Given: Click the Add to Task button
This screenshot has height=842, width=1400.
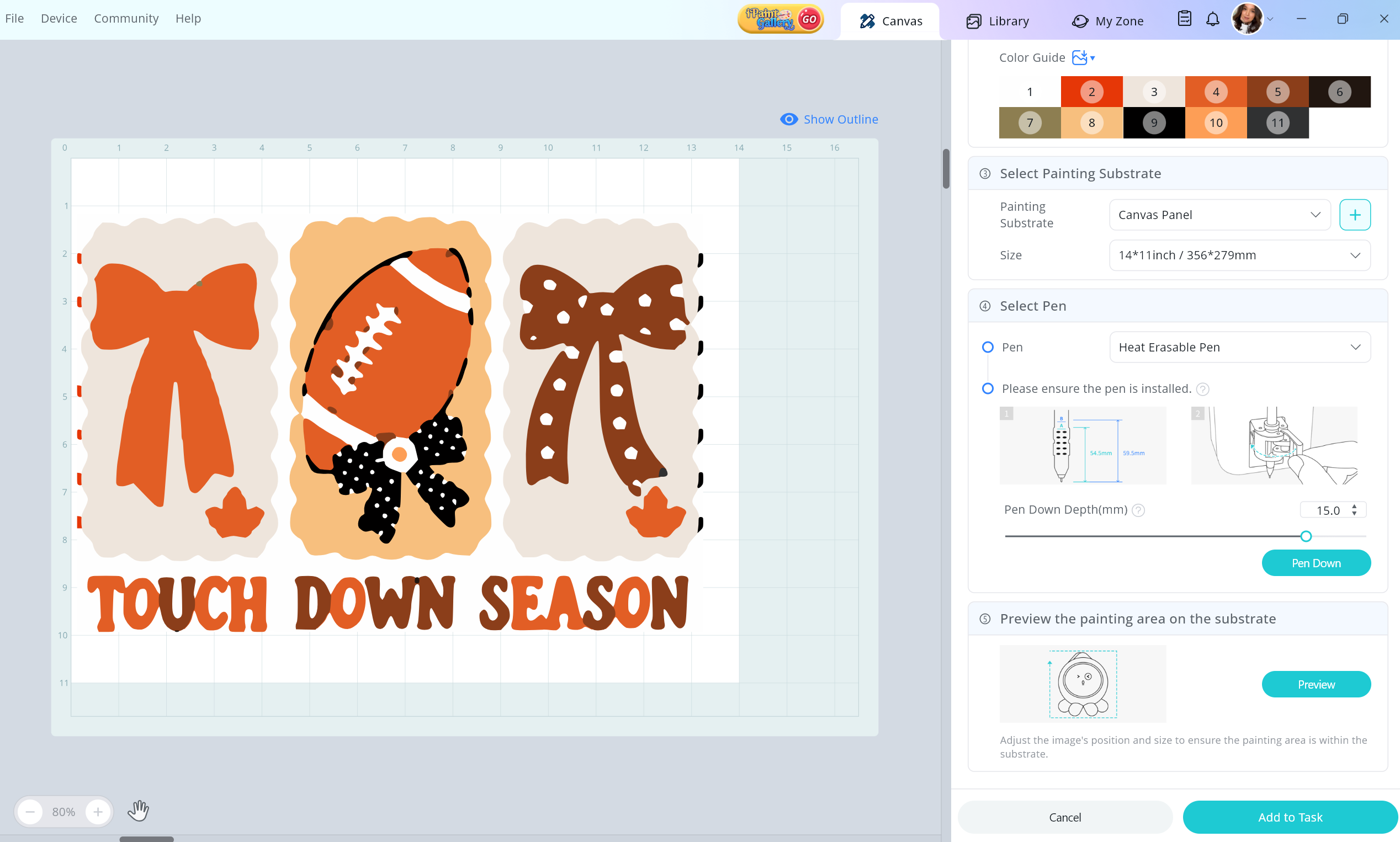Looking at the screenshot, I should pyautogui.click(x=1290, y=817).
